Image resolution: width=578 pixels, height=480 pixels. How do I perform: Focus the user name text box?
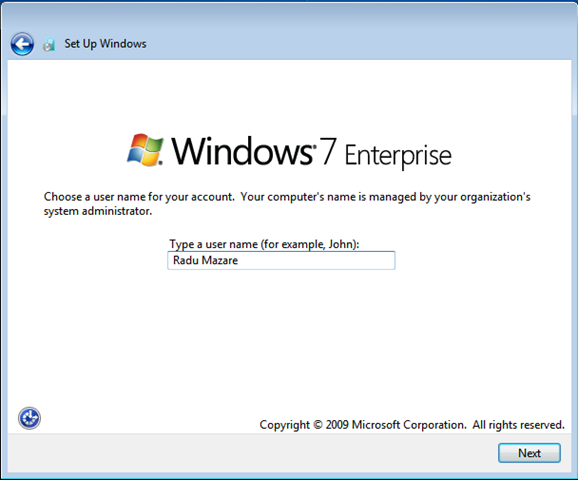tap(281, 260)
